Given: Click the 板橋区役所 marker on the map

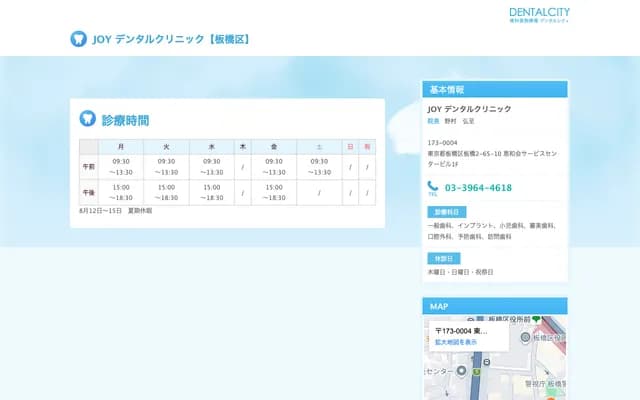Looking at the screenshot, I should pos(525,337).
